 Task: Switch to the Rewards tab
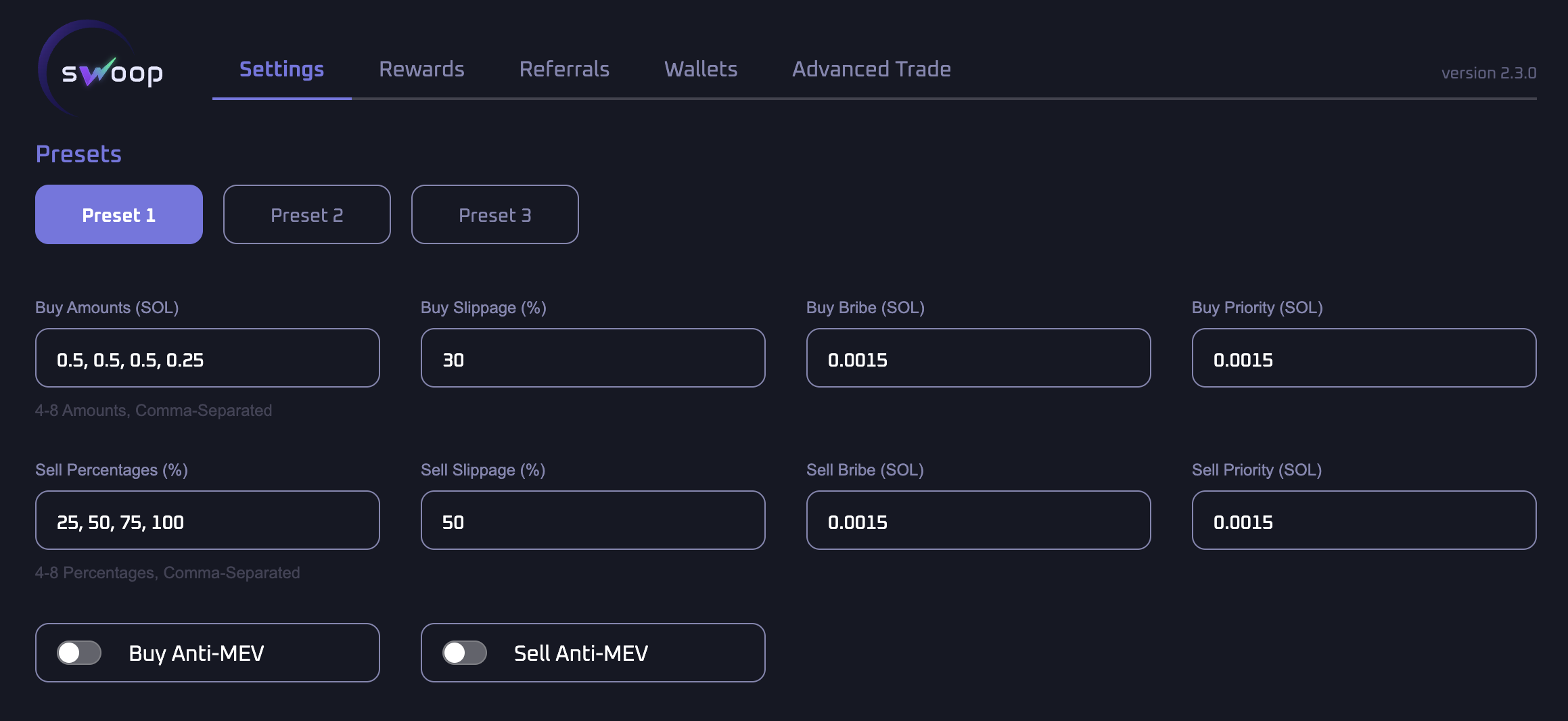coord(421,69)
